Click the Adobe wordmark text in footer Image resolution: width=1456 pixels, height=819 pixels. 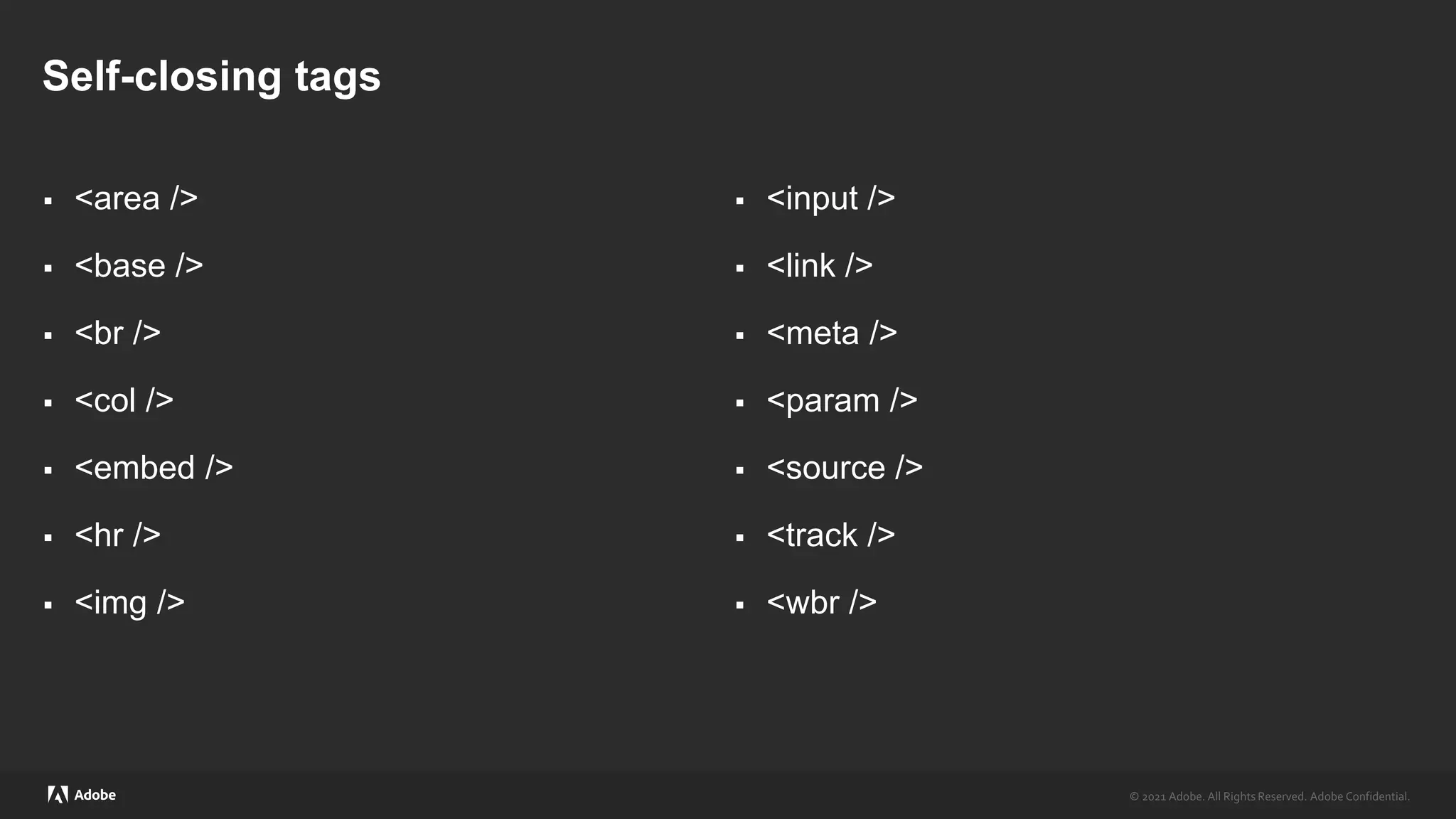(95, 795)
